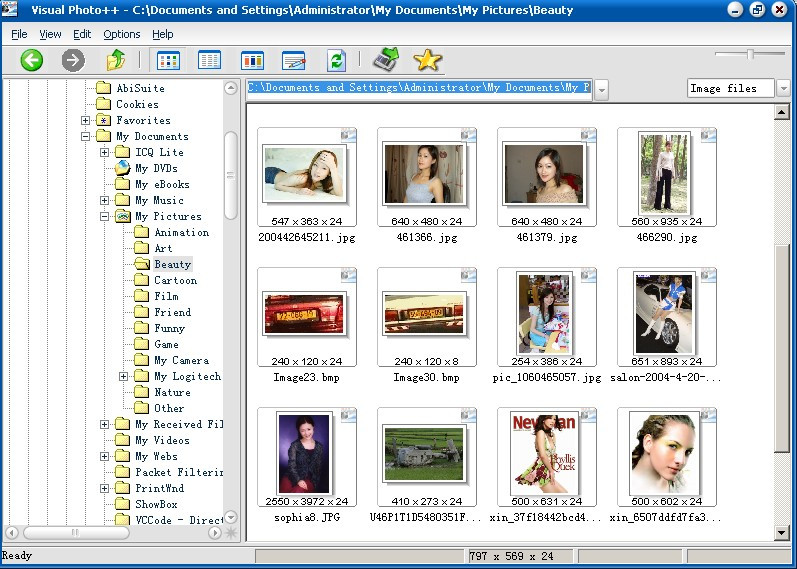Viewport: 797px width, 569px height.
Task: Click the scanner acquire icon in toolbar
Action: 386,60
